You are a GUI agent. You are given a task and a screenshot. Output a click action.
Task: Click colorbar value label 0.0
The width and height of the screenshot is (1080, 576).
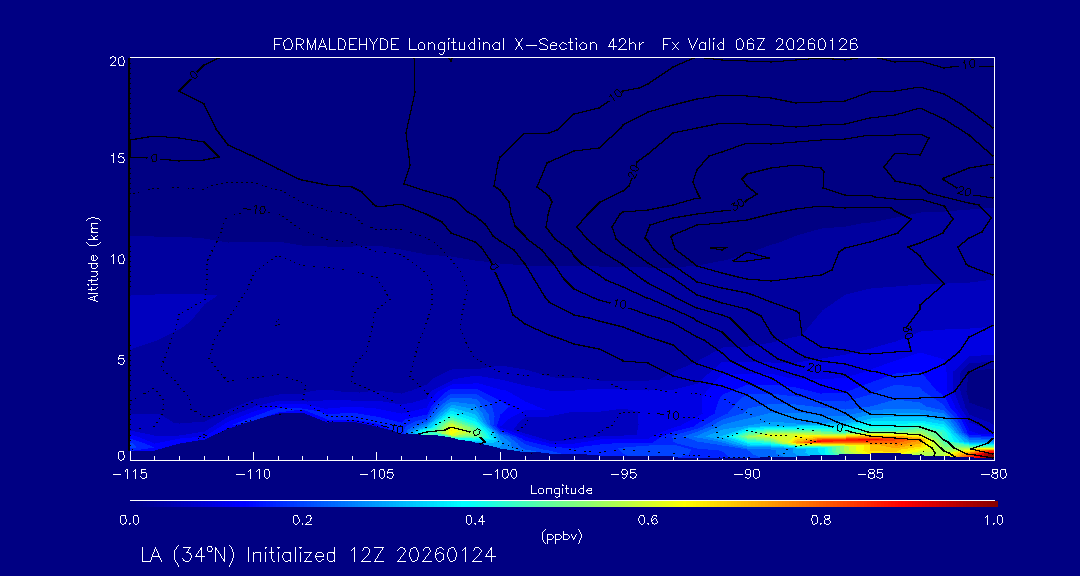tap(129, 521)
